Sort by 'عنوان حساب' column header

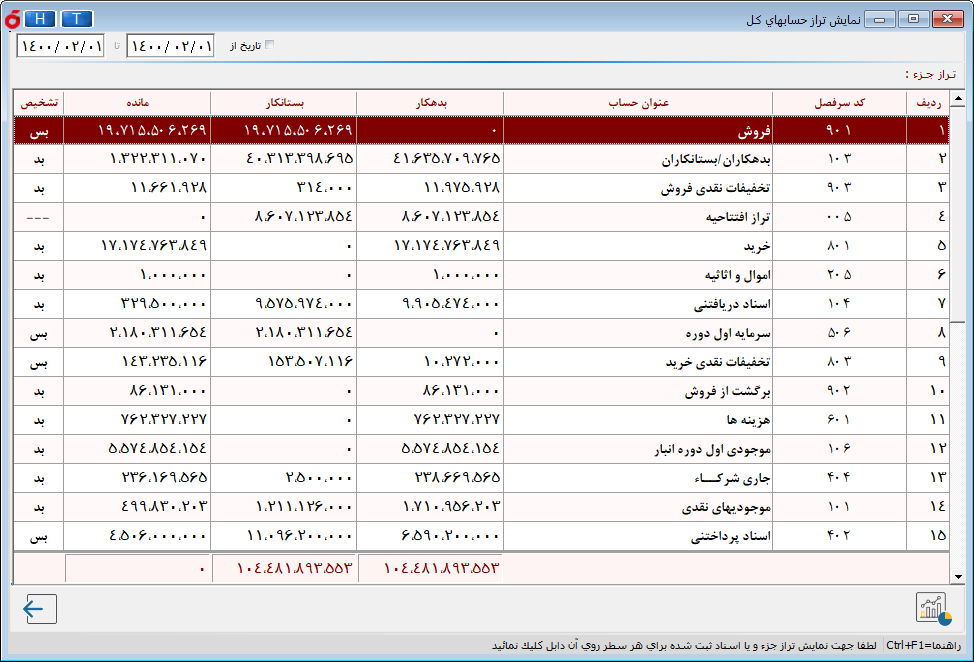pyautogui.click(x=639, y=103)
